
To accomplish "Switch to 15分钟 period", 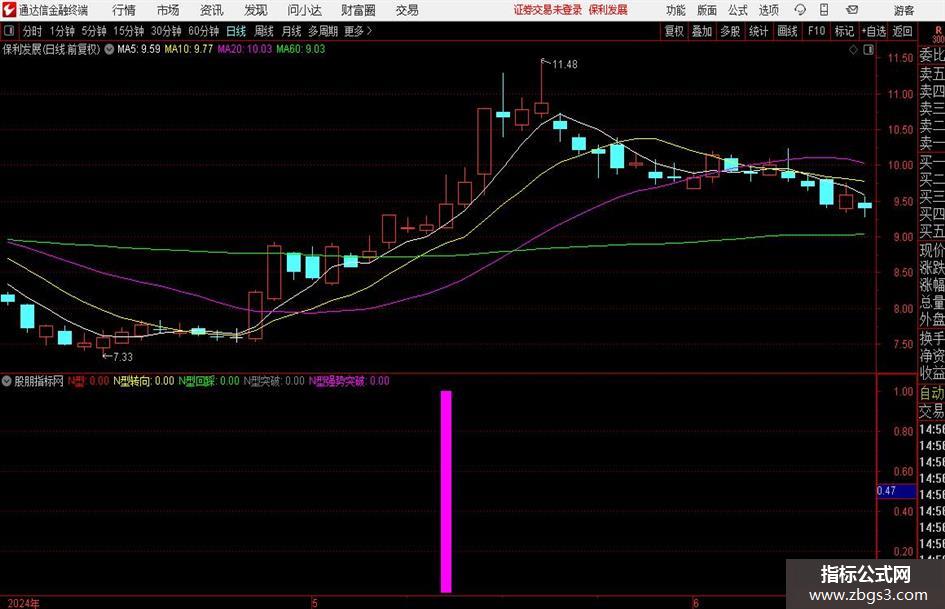I will [x=128, y=31].
